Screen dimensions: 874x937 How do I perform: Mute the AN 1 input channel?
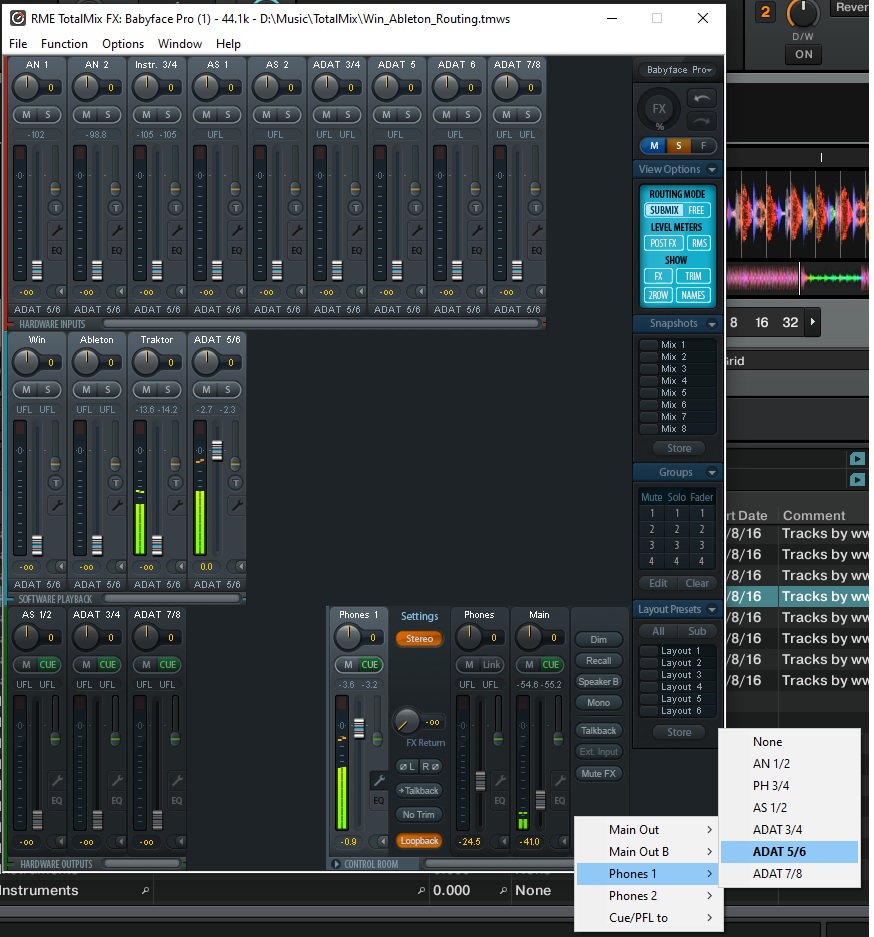tap(26, 115)
